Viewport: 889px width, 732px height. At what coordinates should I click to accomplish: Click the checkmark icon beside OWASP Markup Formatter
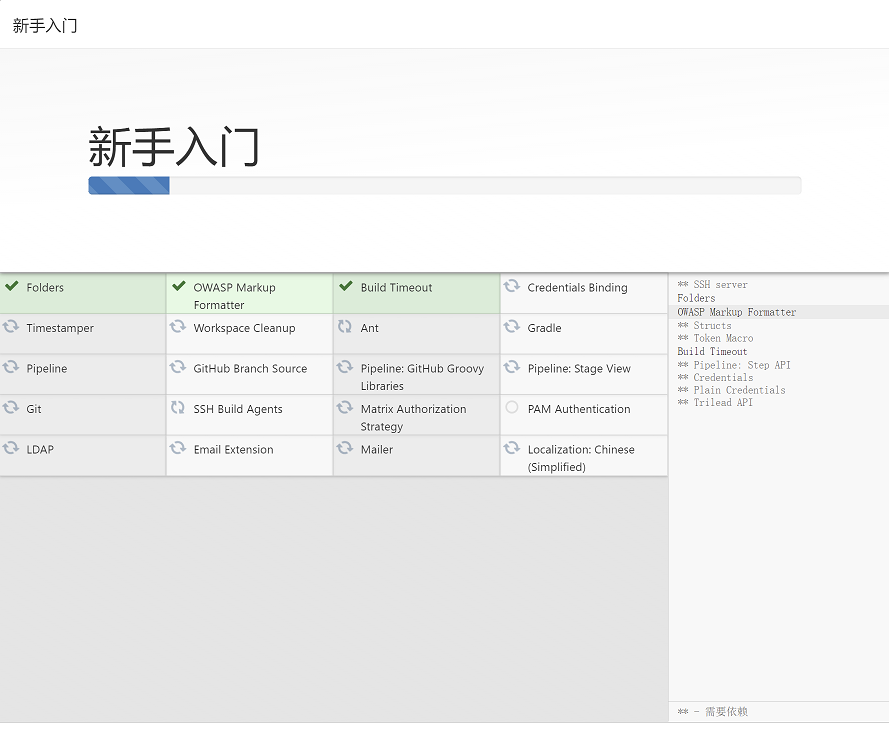point(179,286)
